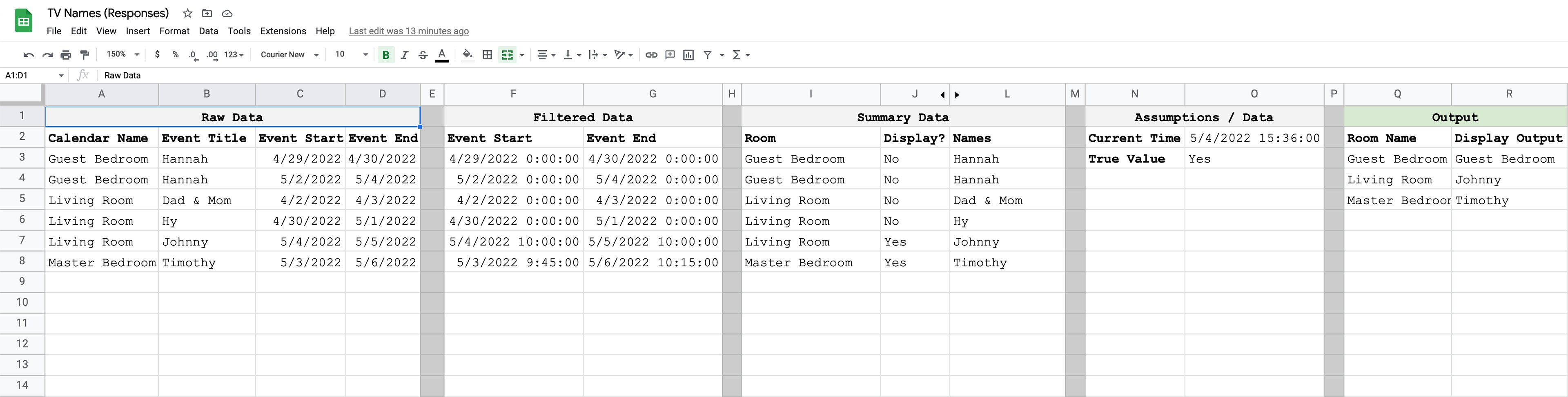Open the File menu
Screen dimensions: 1568x397
54,31
